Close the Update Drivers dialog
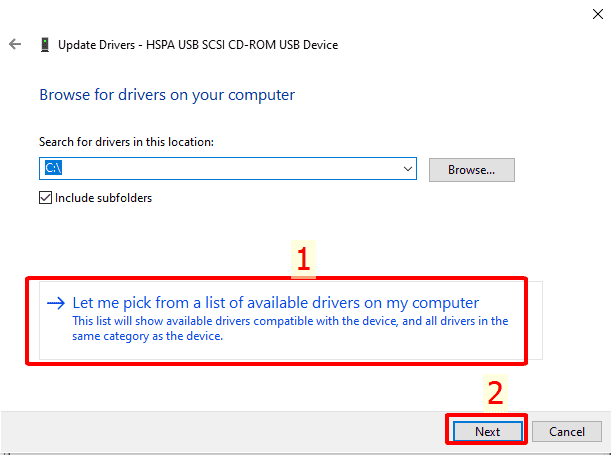Viewport: 611px width, 455px height. [x=597, y=14]
